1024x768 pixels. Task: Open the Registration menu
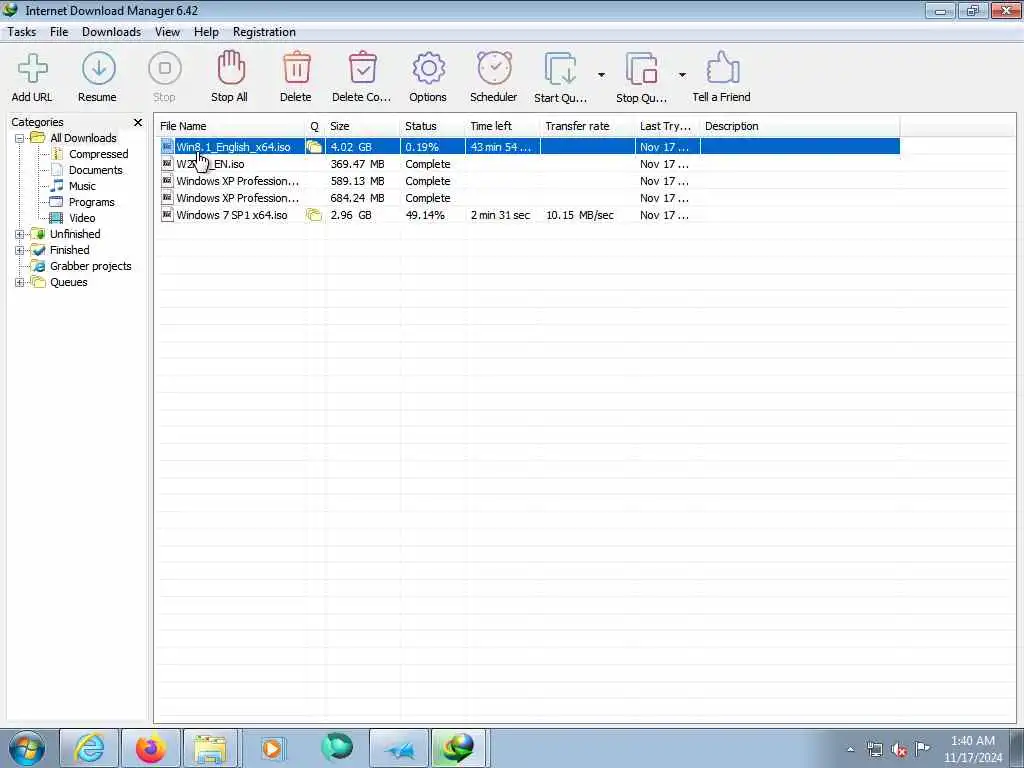264,32
